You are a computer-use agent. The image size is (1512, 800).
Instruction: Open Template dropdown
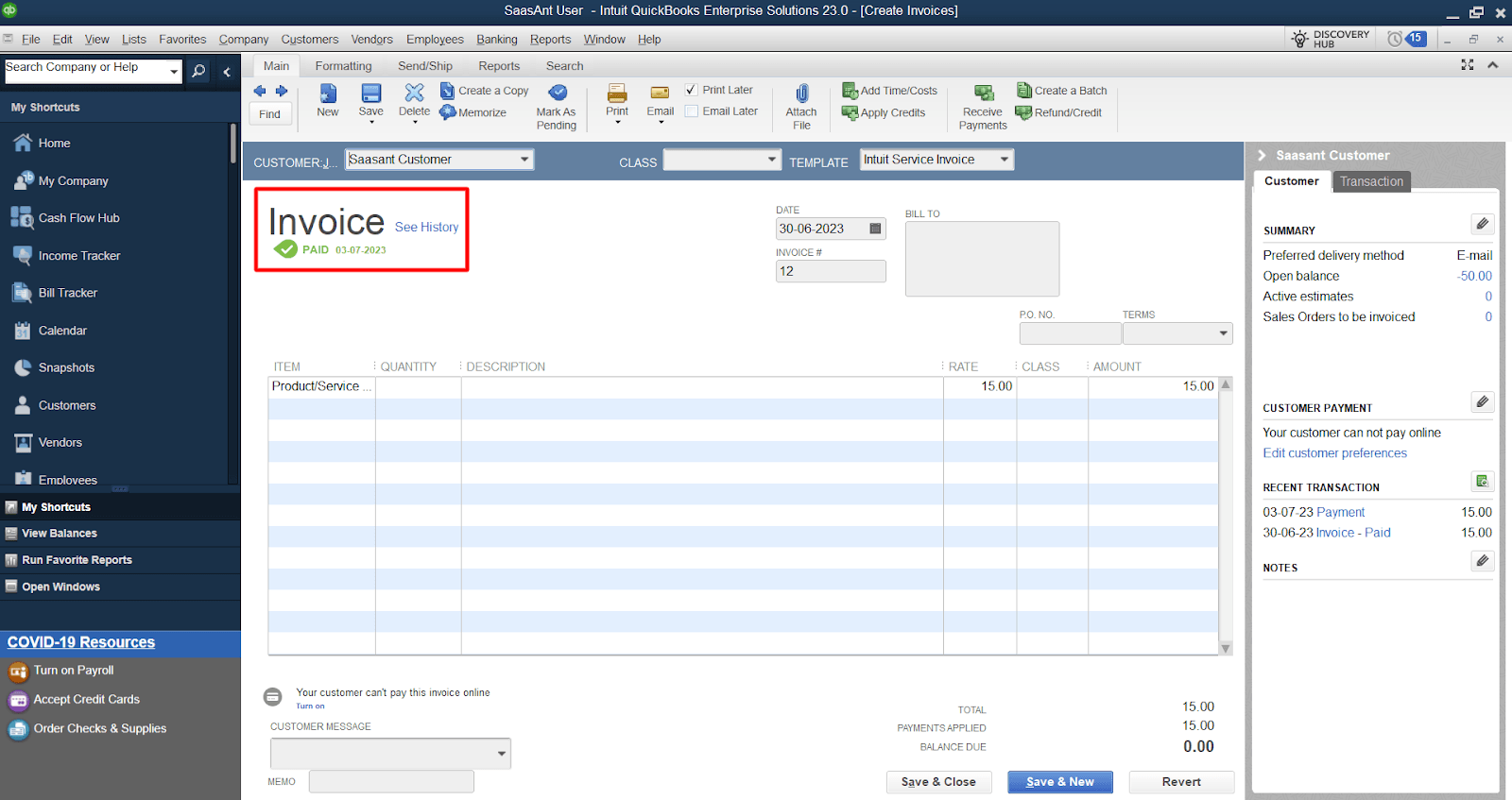(1005, 160)
